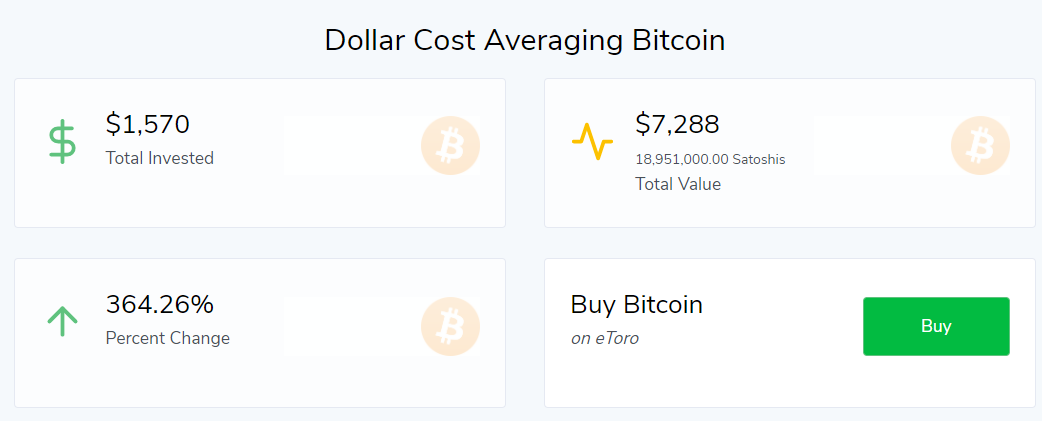Click the green dollar sign icon
Image resolution: width=1042 pixels, height=421 pixels.
pos(62,141)
